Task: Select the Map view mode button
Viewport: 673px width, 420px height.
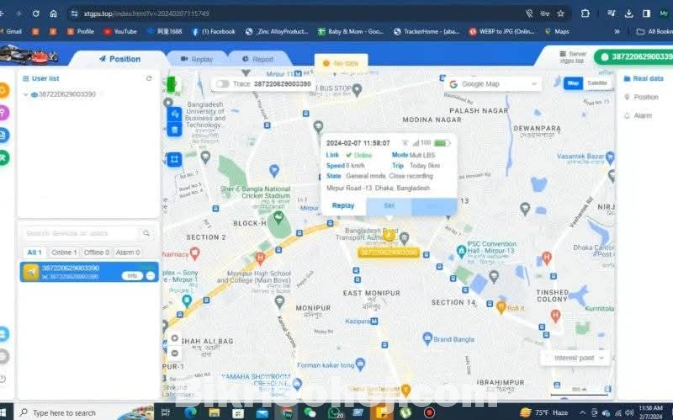Action: pos(573,84)
